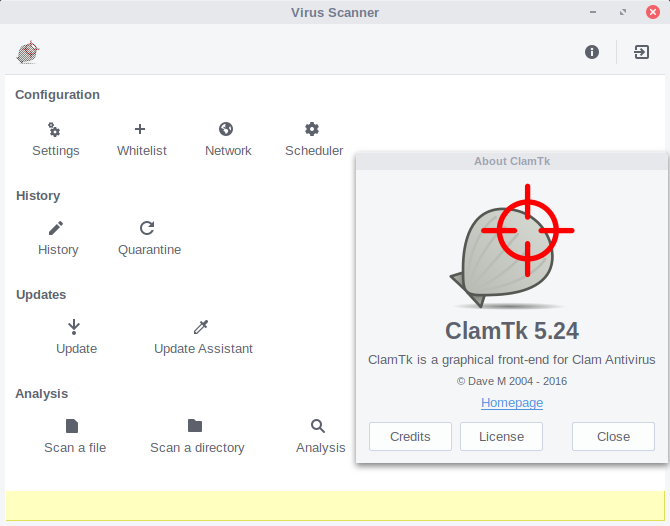Click the Whitelist label
The height and width of the screenshot is (526, 670).
click(x=142, y=151)
